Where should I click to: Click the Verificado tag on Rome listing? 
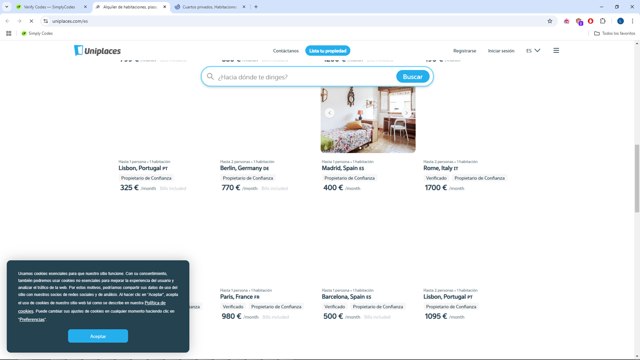click(436, 178)
